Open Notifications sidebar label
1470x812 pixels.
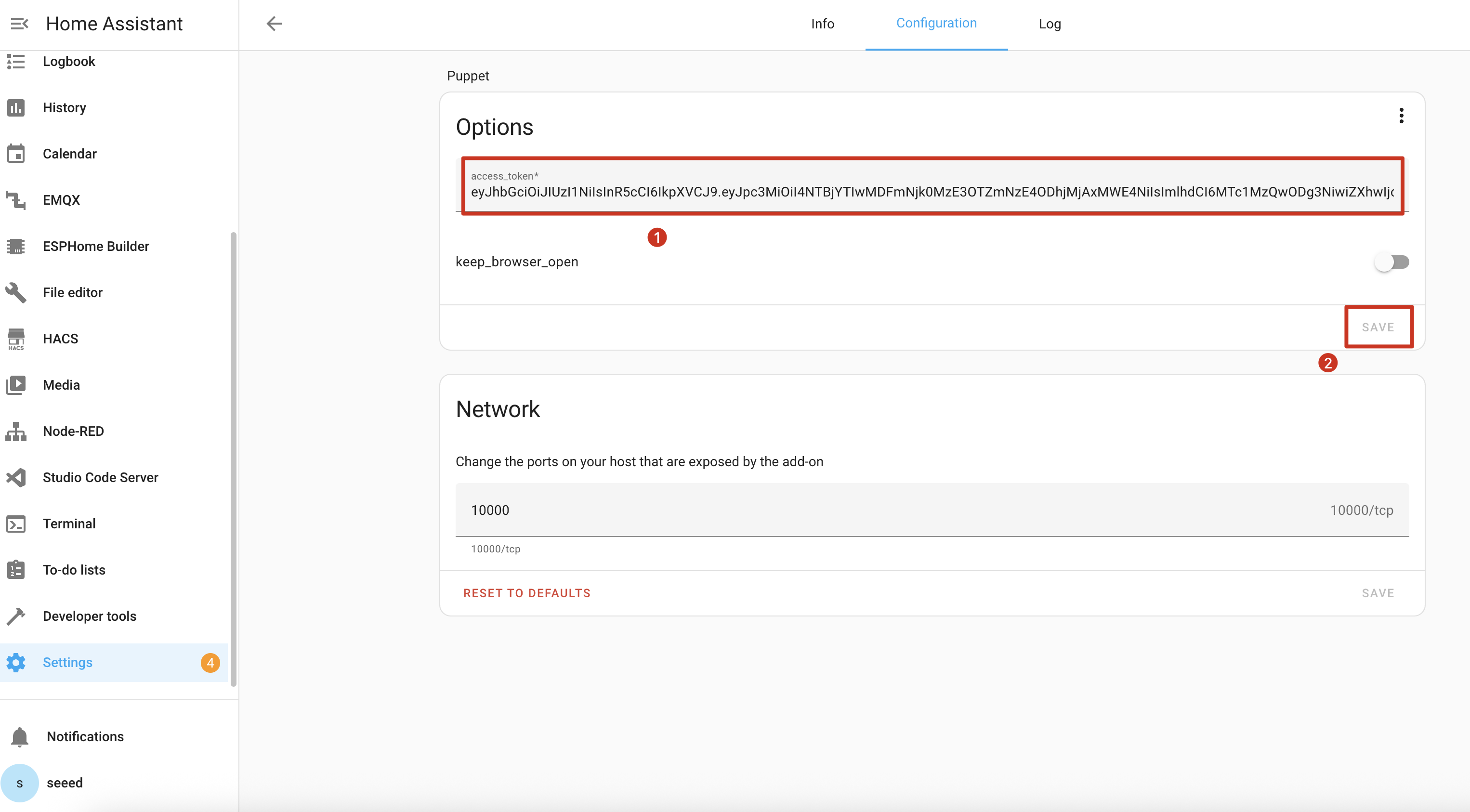85,736
